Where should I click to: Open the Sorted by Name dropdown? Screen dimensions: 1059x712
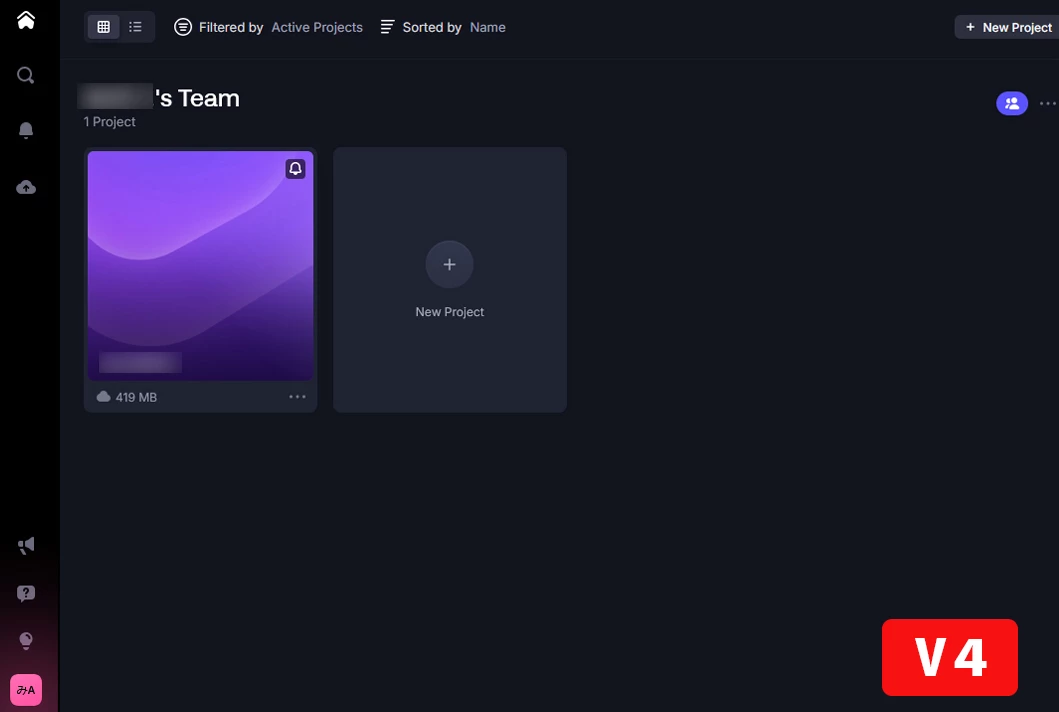click(x=442, y=27)
